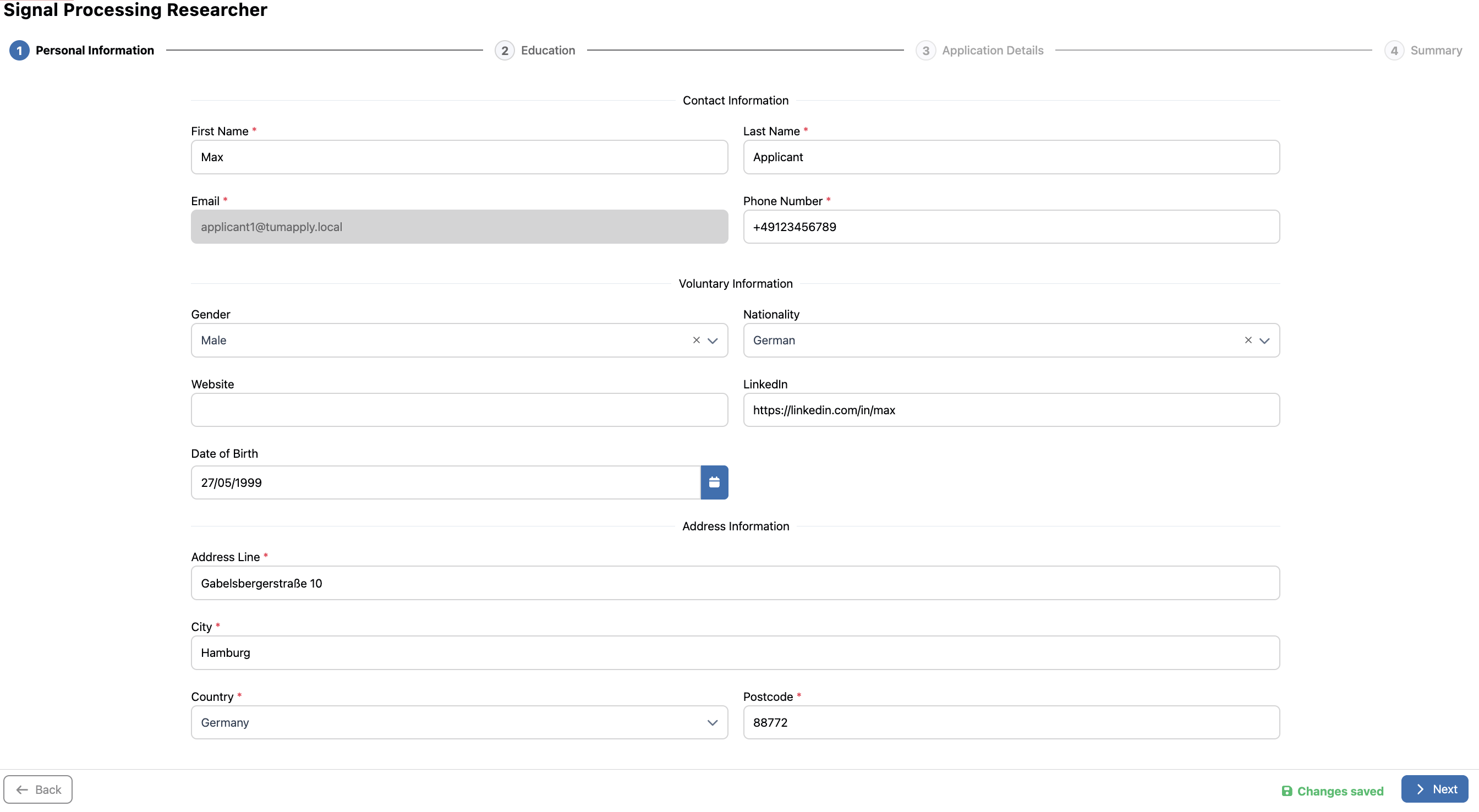This screenshot has width=1479, height=812.
Task: Go to the Application Details step
Action: click(992, 51)
